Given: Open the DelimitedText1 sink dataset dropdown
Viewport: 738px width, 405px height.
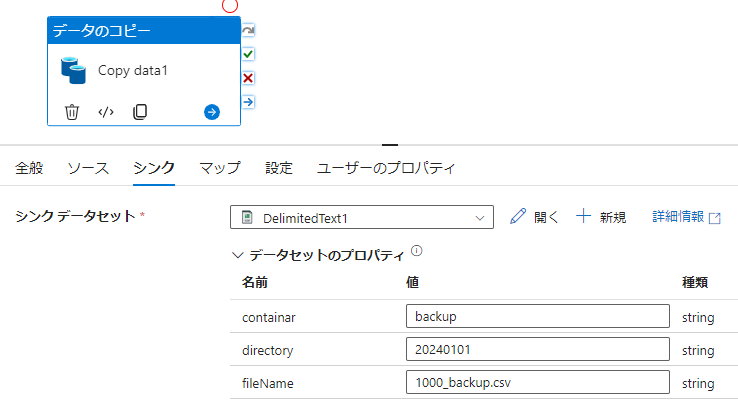Looking at the screenshot, I should 362,217.
